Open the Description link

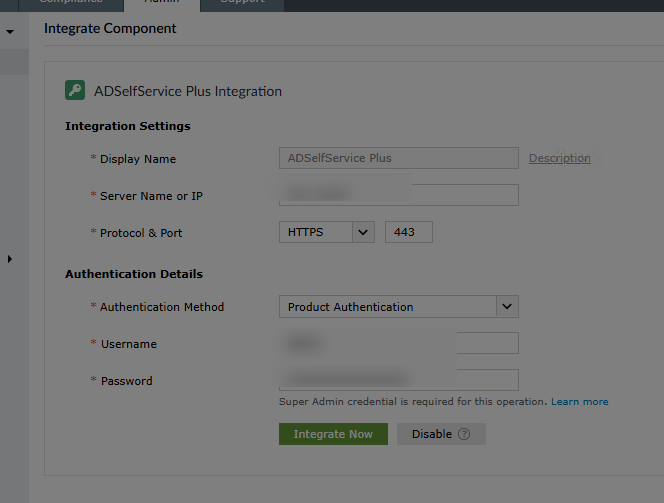click(x=559, y=158)
